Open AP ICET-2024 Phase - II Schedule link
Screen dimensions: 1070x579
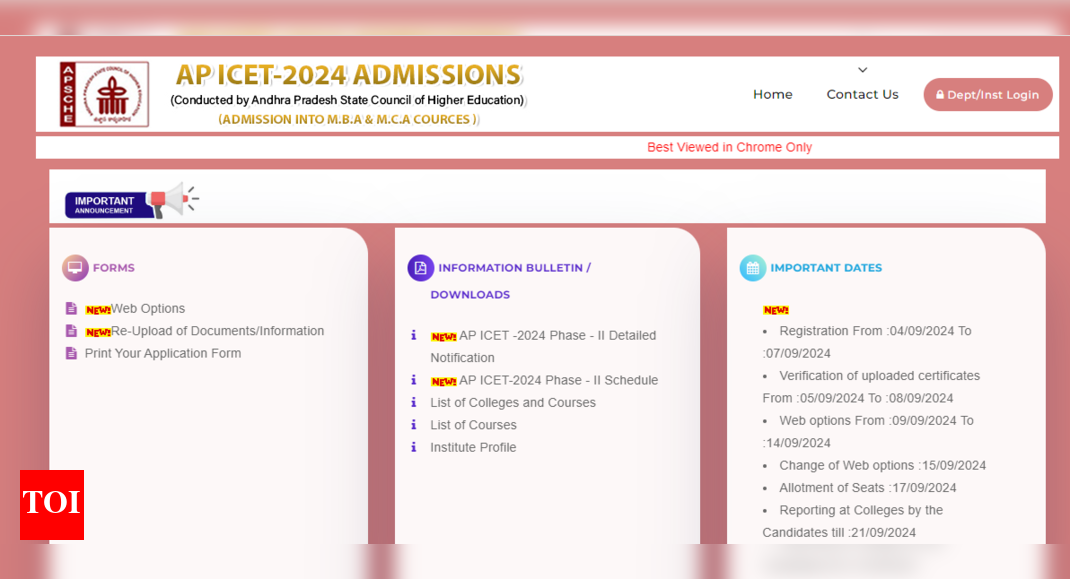(x=558, y=380)
